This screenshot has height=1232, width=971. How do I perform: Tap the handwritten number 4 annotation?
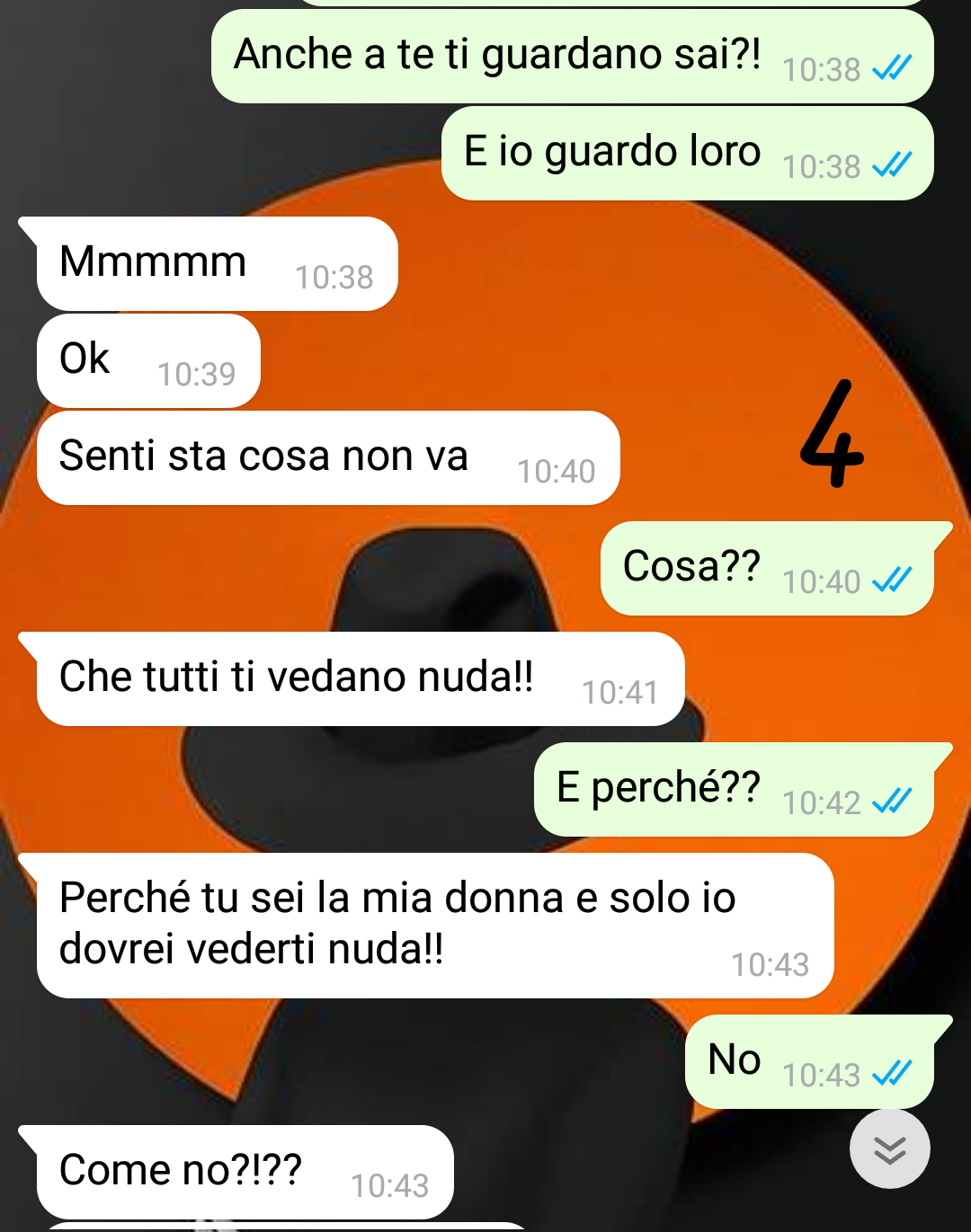[832, 434]
